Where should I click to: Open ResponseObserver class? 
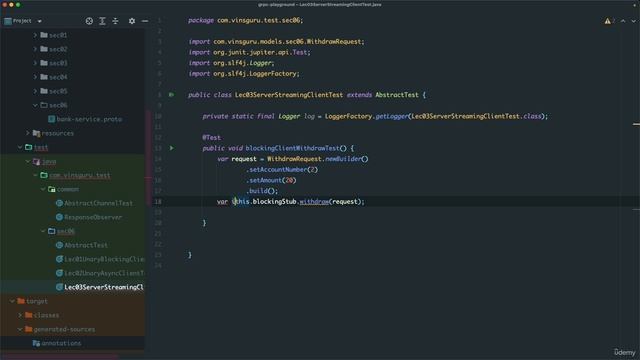tap(89, 217)
